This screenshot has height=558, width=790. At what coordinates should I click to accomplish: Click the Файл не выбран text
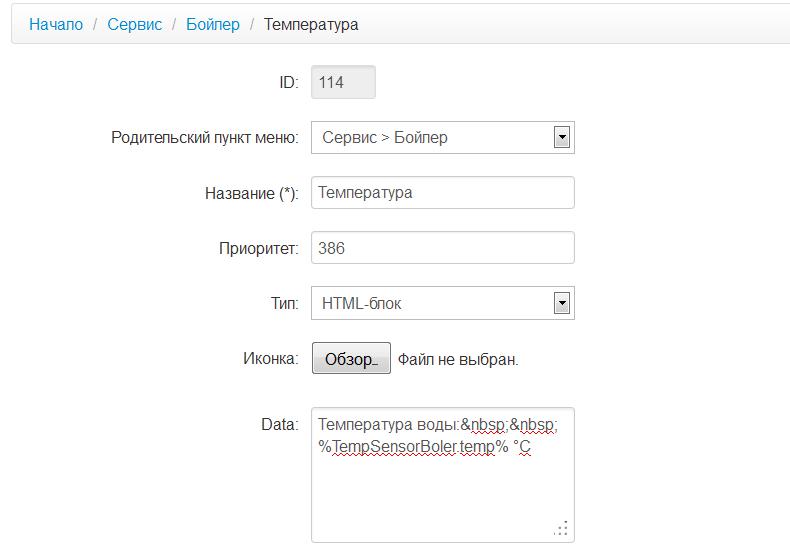[x=458, y=359]
